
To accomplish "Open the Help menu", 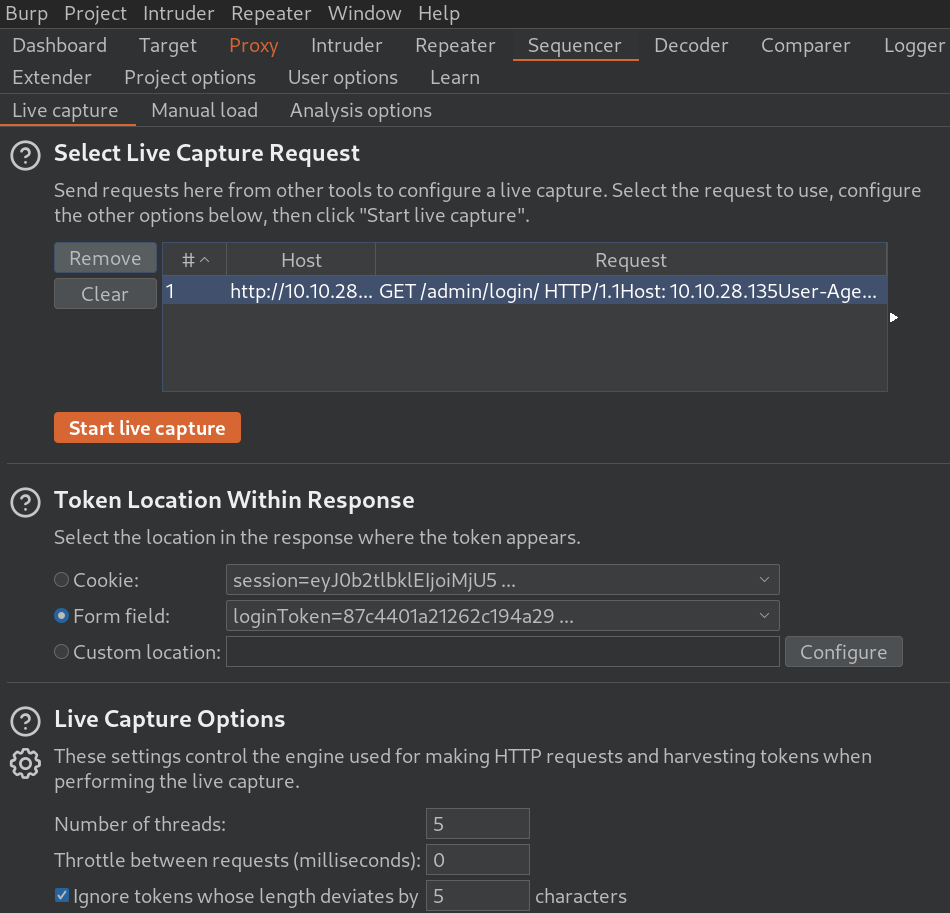I will pyautogui.click(x=439, y=13).
